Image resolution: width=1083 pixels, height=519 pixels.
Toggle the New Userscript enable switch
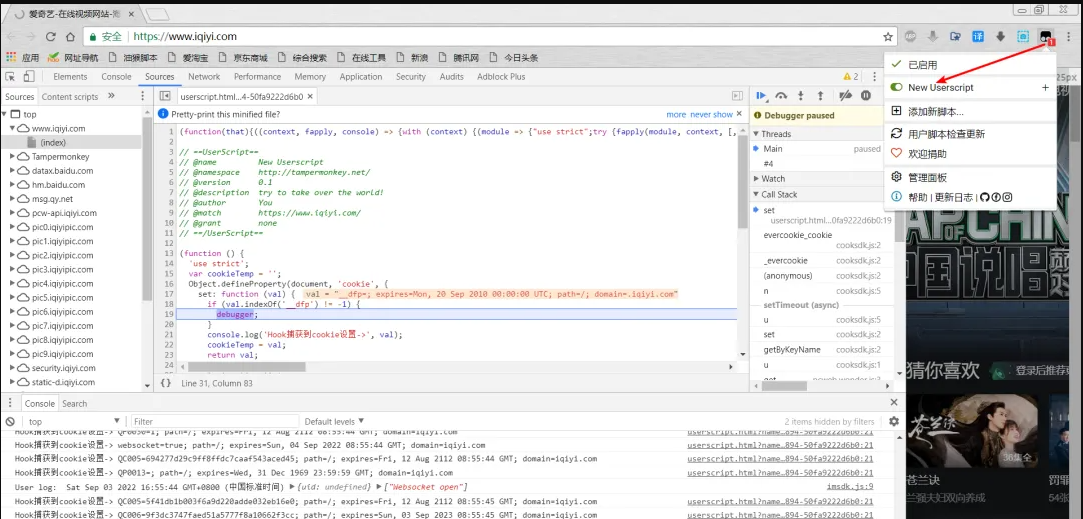point(897,88)
